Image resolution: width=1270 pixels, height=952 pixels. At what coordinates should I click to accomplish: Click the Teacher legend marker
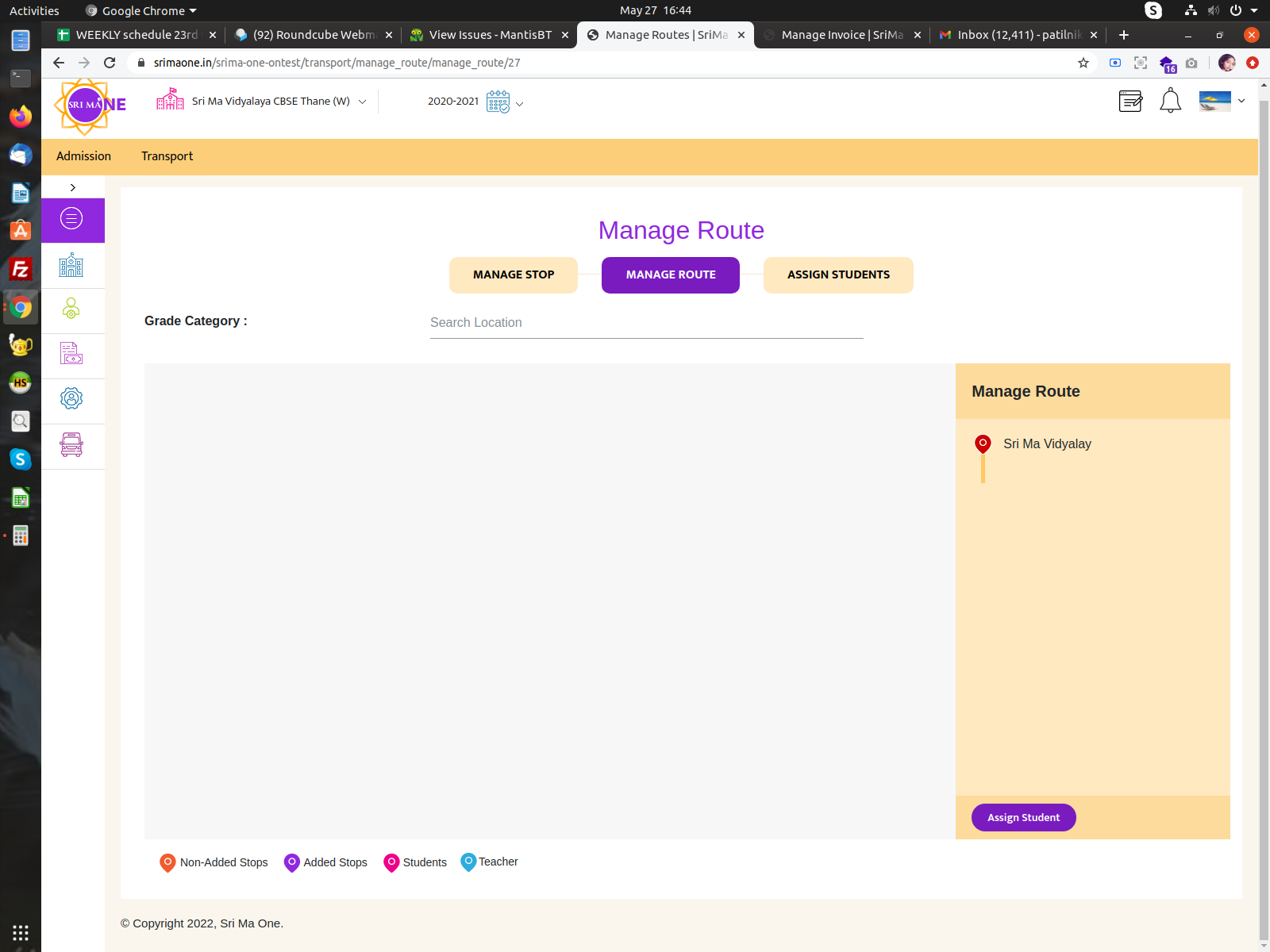468,862
